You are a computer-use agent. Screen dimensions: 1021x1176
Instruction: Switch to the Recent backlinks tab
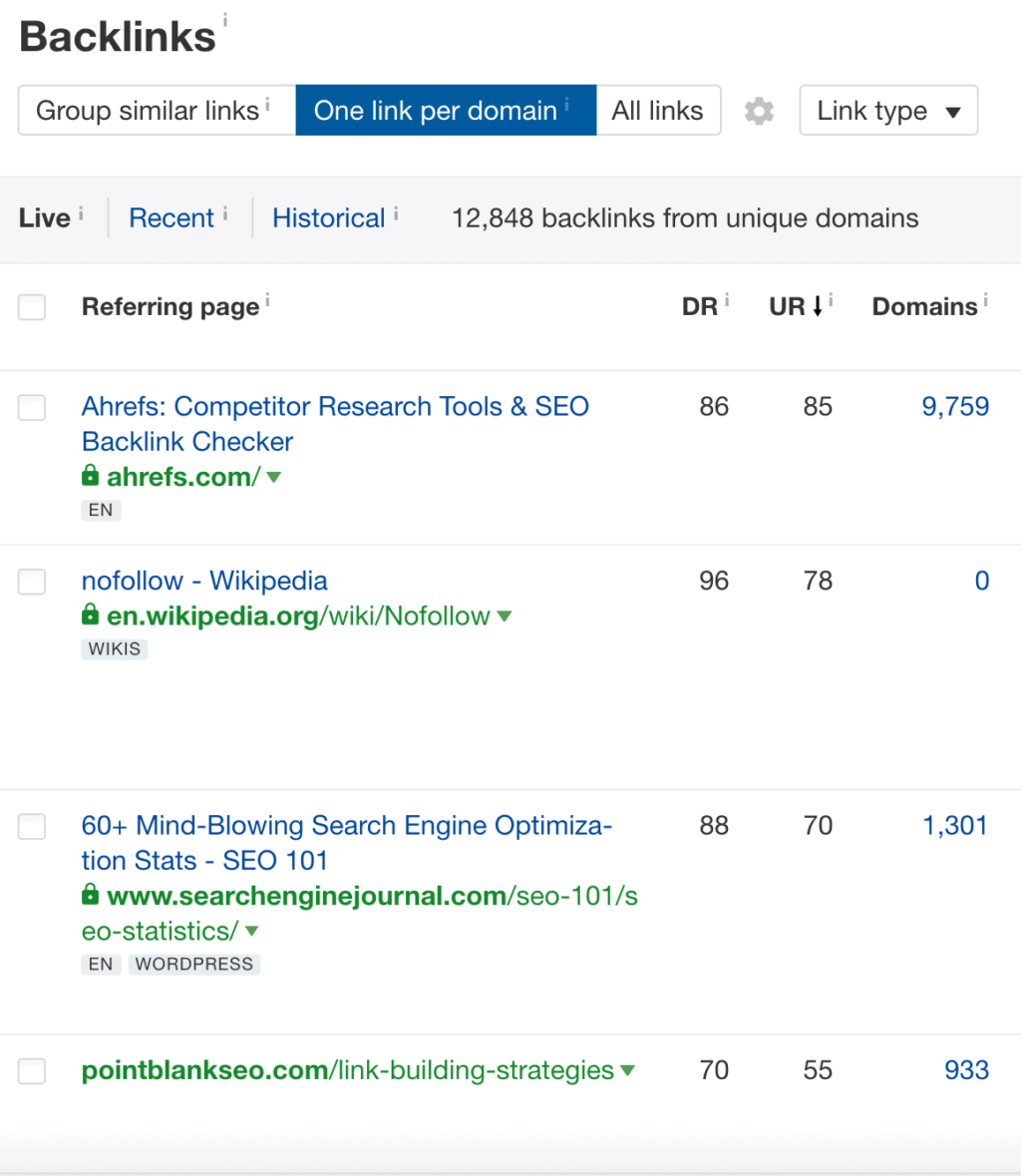[x=171, y=218]
